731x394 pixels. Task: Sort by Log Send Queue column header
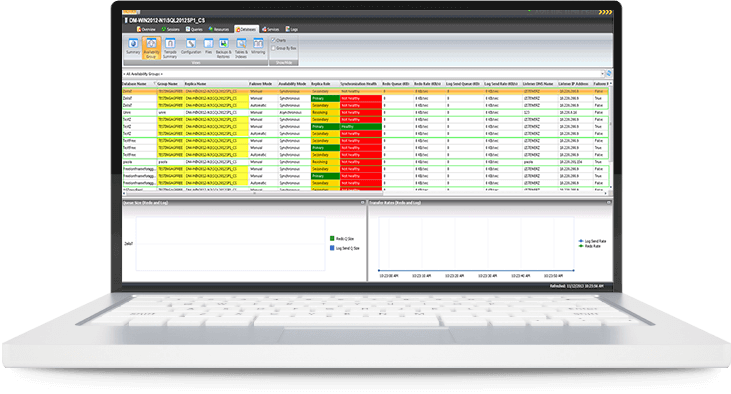(463, 84)
